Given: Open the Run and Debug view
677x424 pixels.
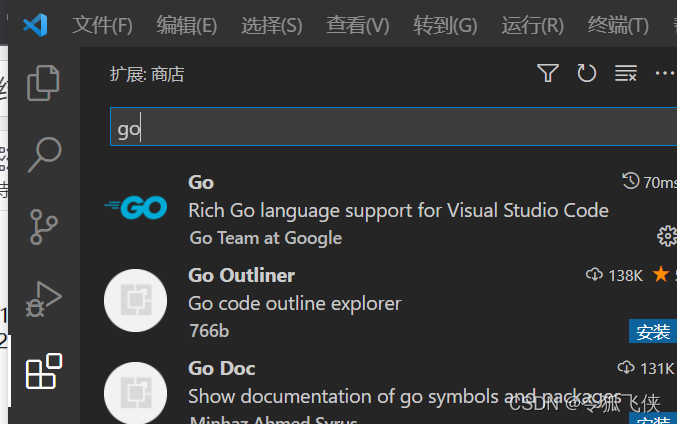Looking at the screenshot, I should click(x=44, y=299).
